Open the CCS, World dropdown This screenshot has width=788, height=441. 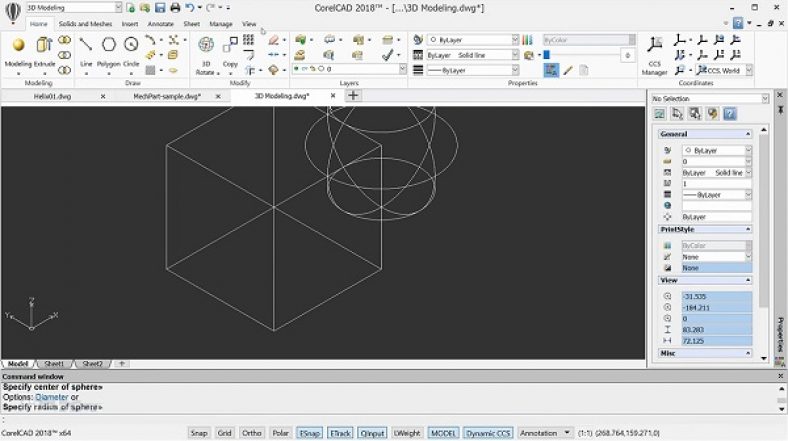[749, 70]
